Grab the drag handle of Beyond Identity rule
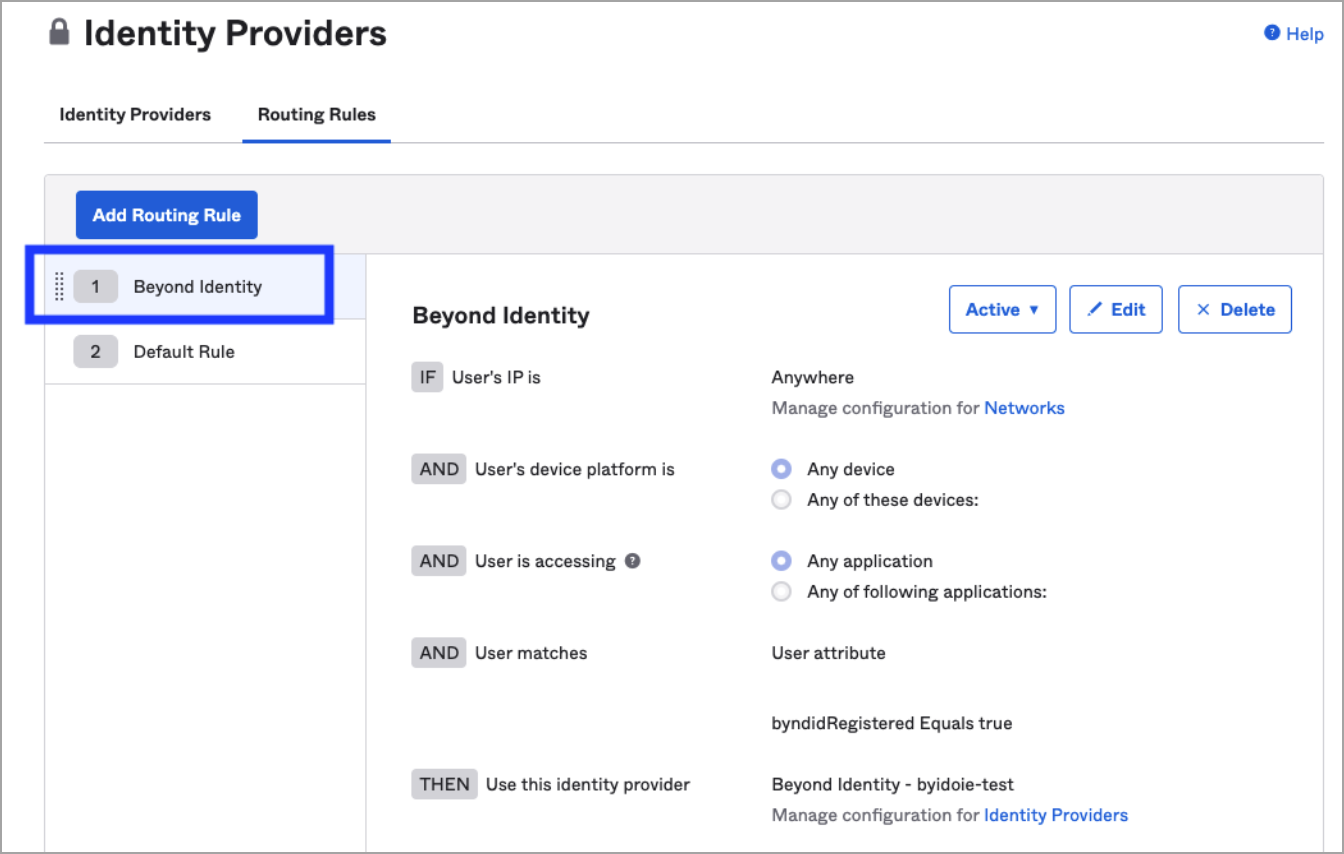This screenshot has height=854, width=1344. point(59,287)
